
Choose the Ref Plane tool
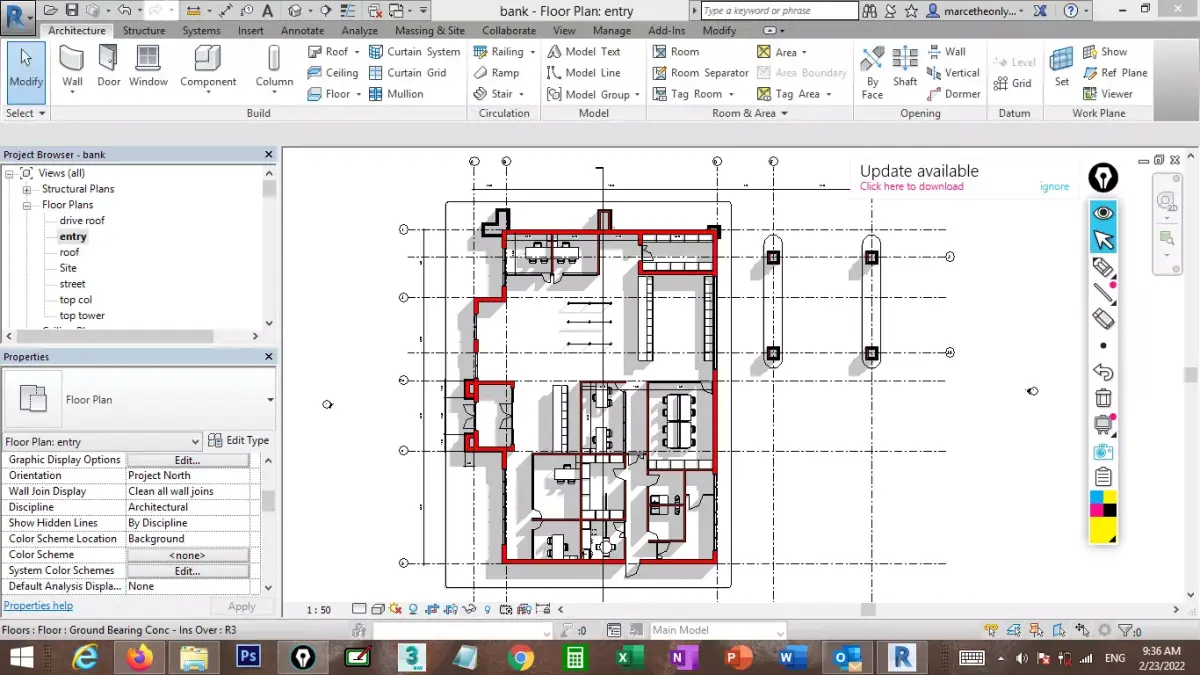pyautogui.click(x=1115, y=73)
